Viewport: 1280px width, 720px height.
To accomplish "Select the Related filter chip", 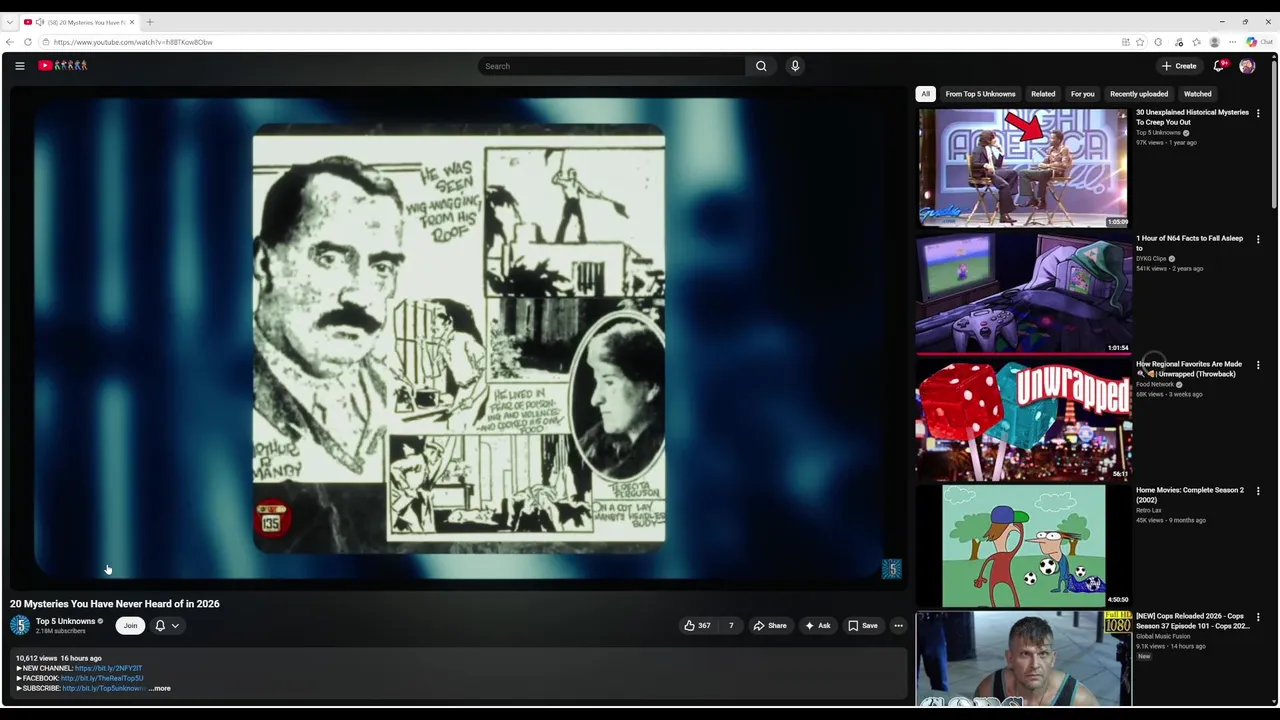I will (1043, 94).
